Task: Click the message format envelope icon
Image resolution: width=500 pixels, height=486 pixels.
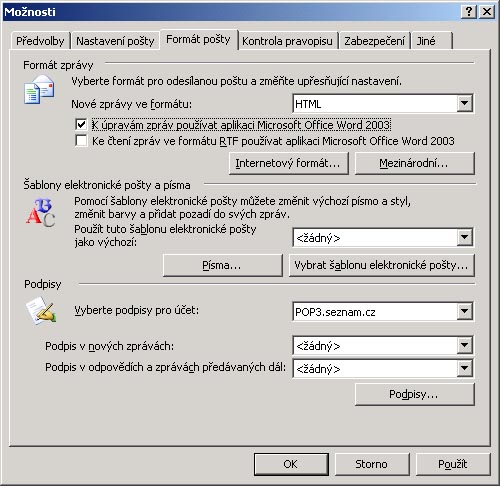Action: 39,89
